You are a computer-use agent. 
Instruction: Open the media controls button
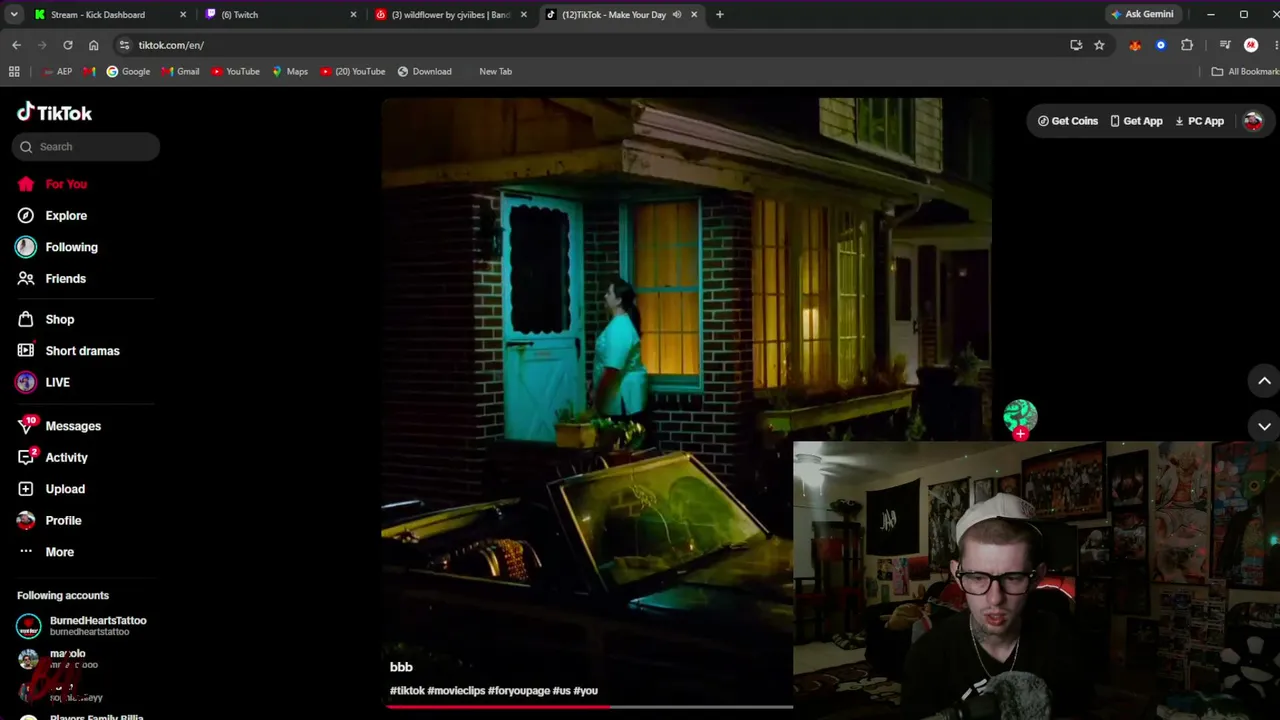point(1225,45)
